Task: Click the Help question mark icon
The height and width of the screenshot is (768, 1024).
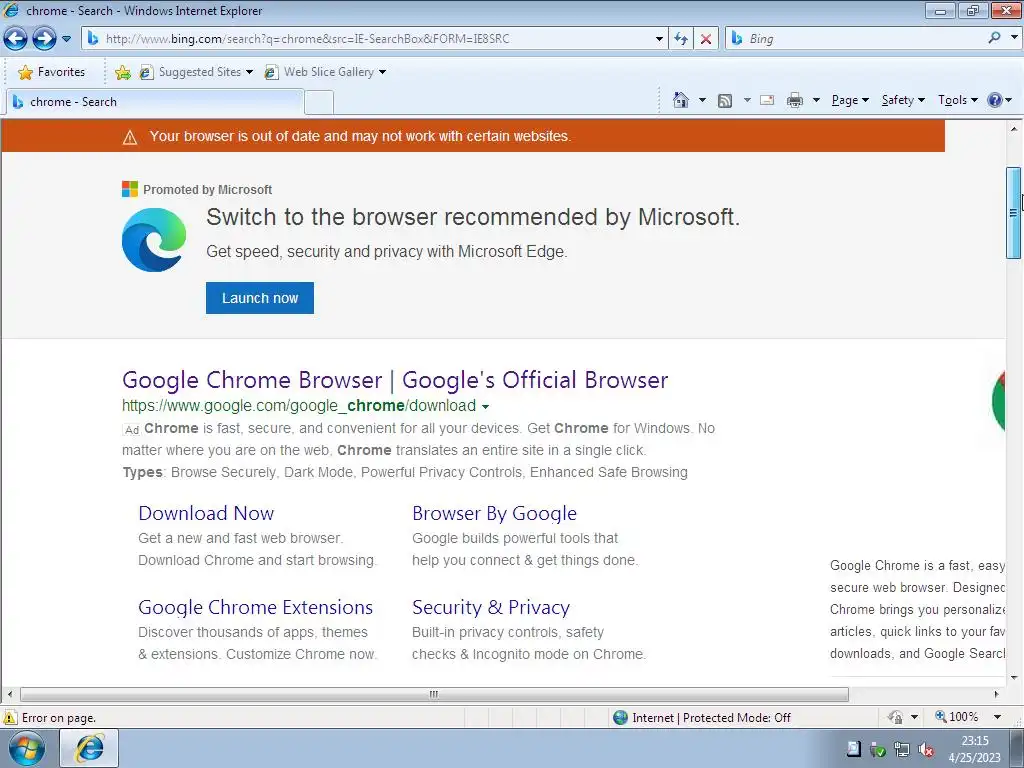Action: [x=995, y=100]
